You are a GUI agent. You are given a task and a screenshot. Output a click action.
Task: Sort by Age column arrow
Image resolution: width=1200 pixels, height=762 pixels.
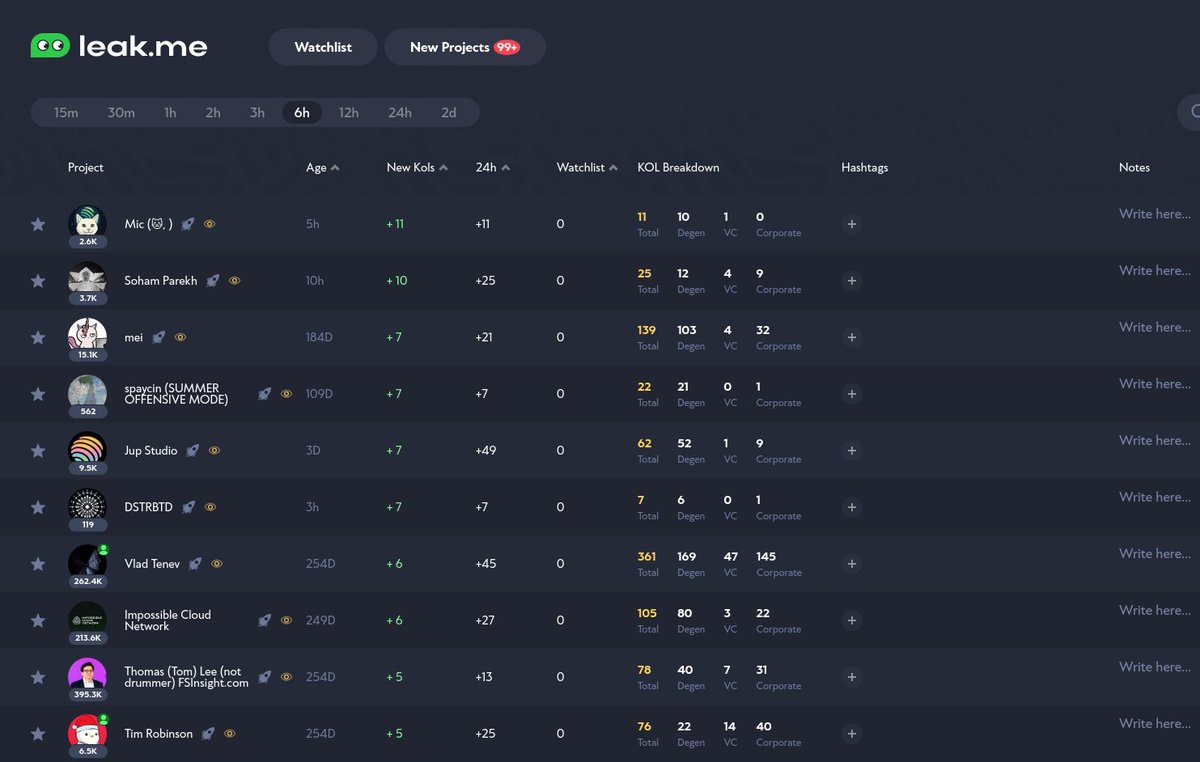pos(335,168)
